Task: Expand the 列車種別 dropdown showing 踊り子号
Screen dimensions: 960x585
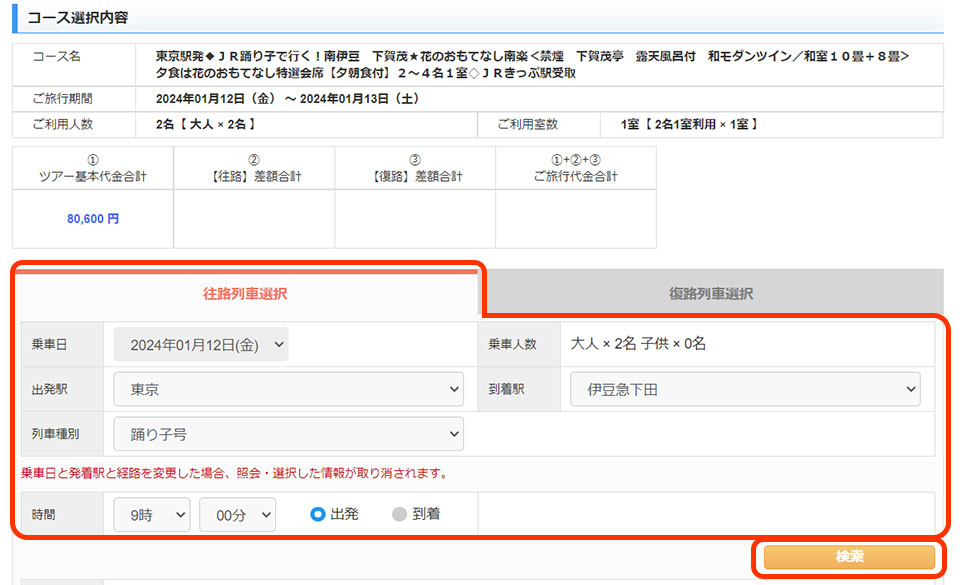Action: point(288,434)
